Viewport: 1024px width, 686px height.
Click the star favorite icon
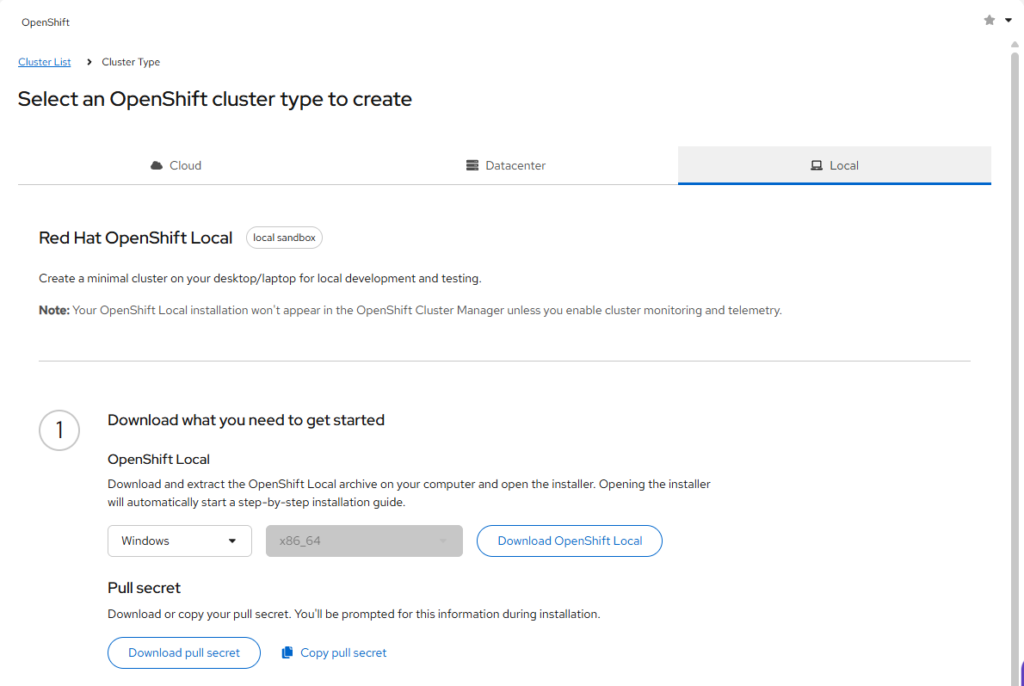[x=989, y=20]
